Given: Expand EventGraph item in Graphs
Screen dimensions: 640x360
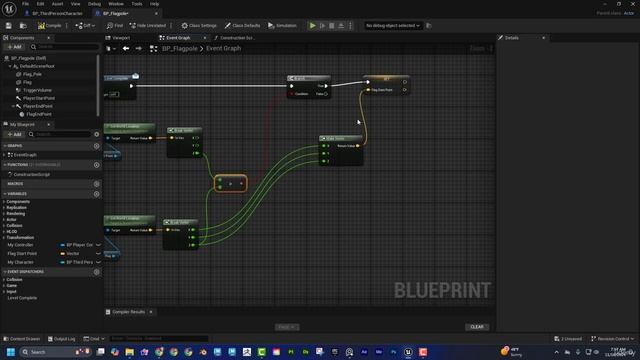Looking at the screenshot, I should pyautogui.click(x=4, y=155).
